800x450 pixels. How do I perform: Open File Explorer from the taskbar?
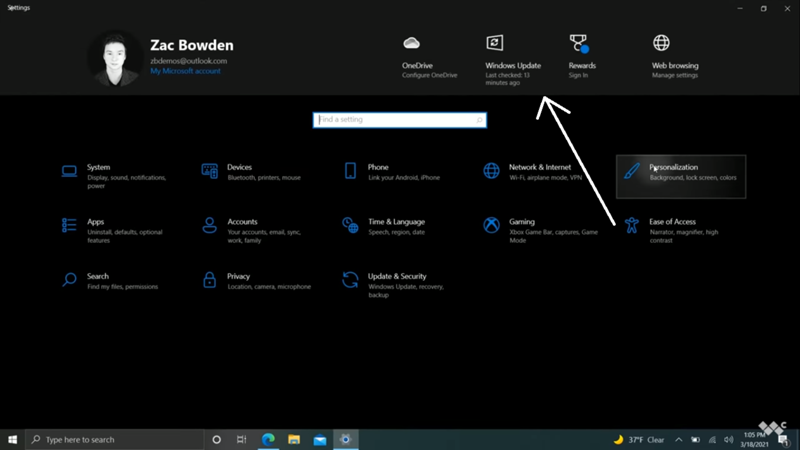point(294,439)
